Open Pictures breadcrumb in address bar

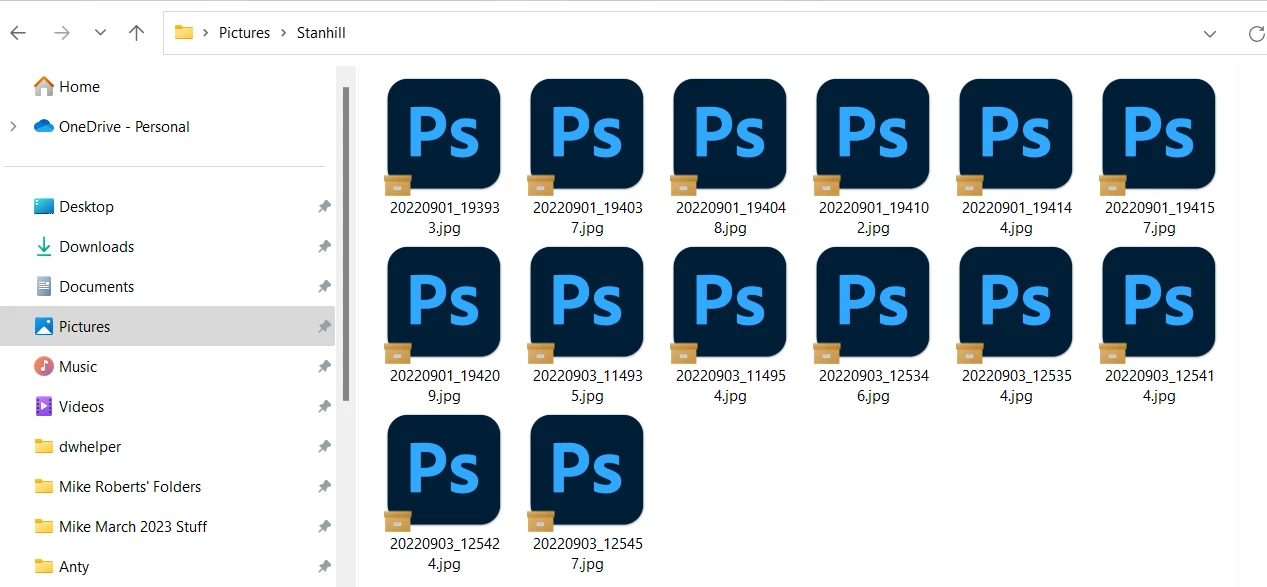245,33
